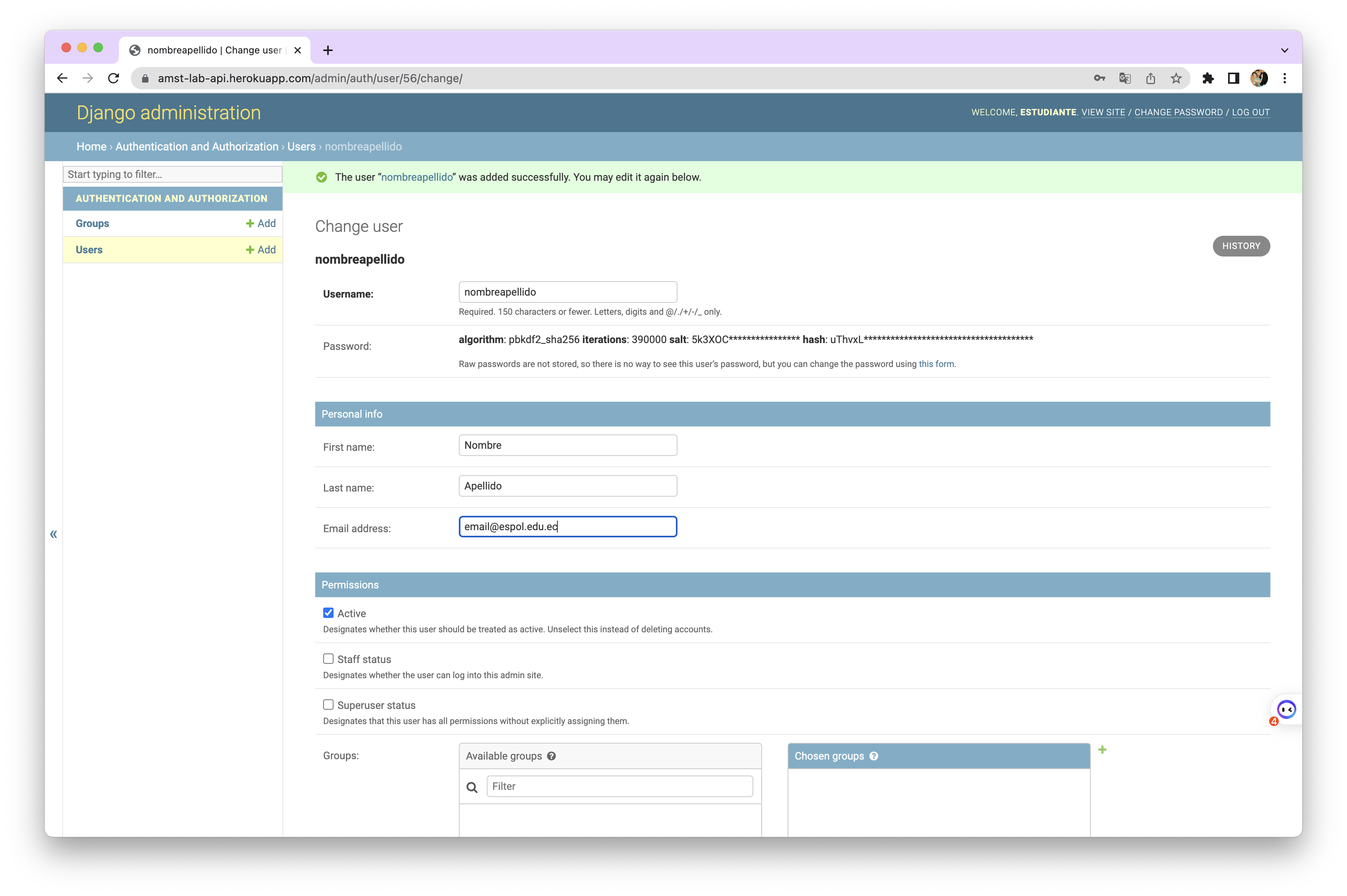Focus the Available groups Filter box
Screen dimensions: 1347x896
[x=620, y=786]
